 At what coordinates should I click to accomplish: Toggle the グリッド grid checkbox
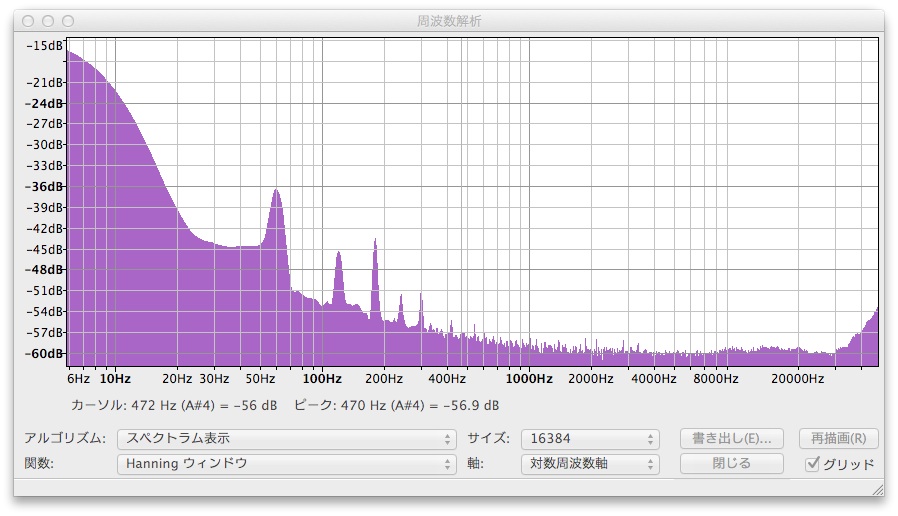(812, 464)
